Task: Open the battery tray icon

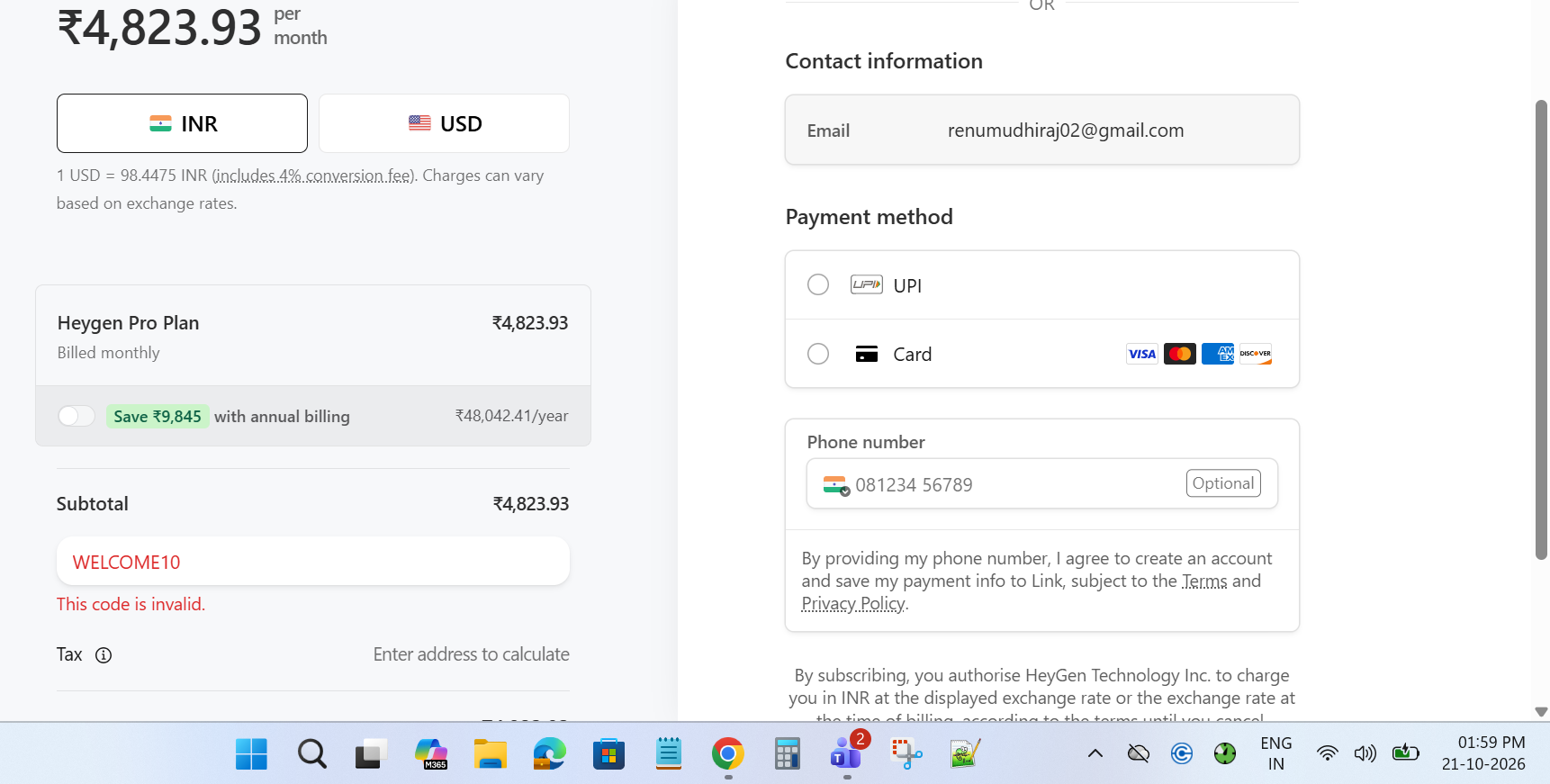Action: click(1405, 752)
